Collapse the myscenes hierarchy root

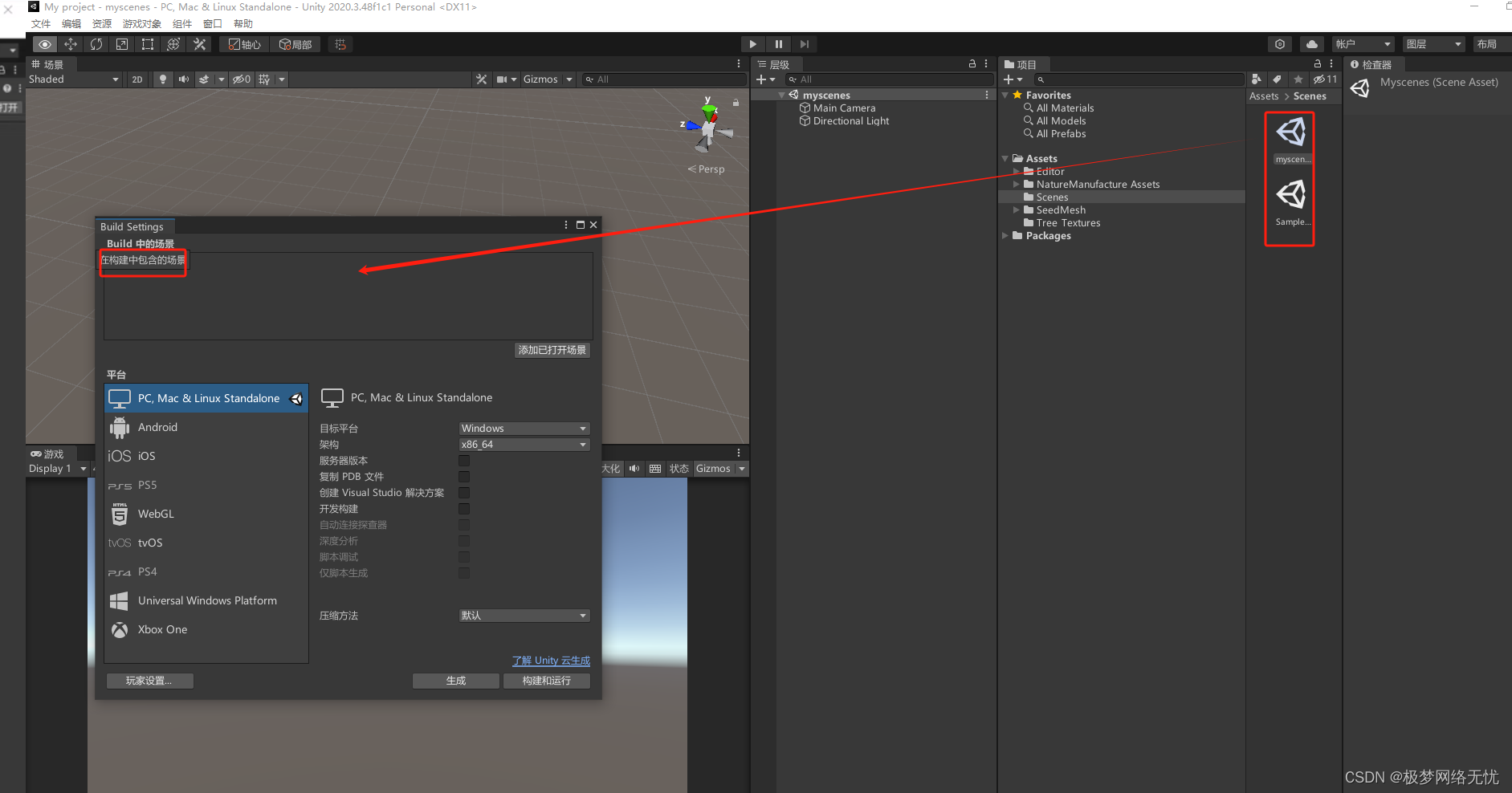782,96
